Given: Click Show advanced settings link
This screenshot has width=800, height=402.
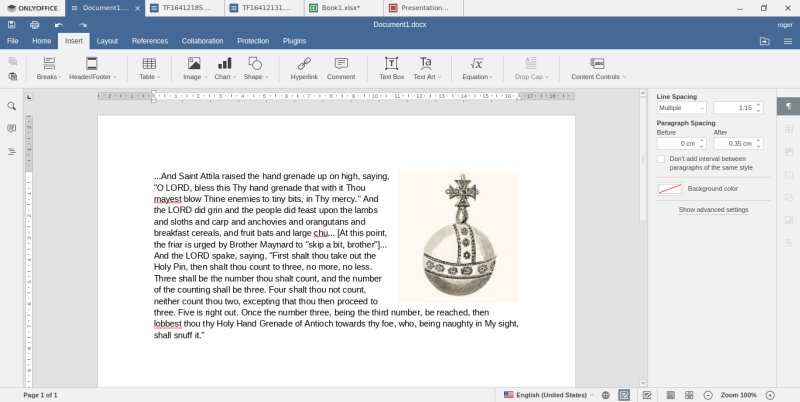Looking at the screenshot, I should click(713, 210).
